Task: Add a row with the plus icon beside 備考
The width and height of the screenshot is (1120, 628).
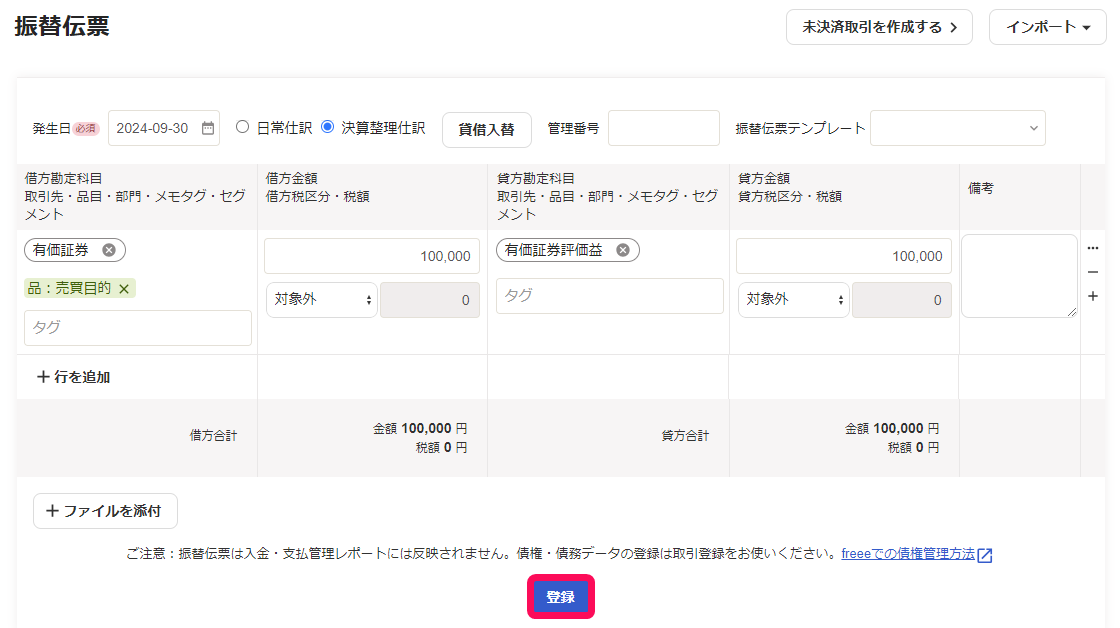Action: click(x=1093, y=296)
